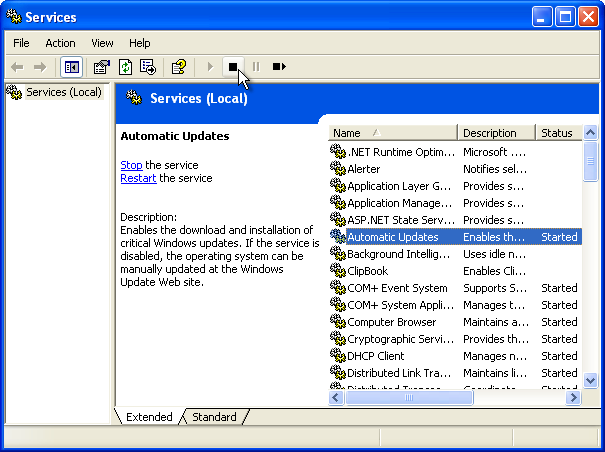Click the Restart the service link
Image resolution: width=605 pixels, height=452 pixels.
click(139, 178)
